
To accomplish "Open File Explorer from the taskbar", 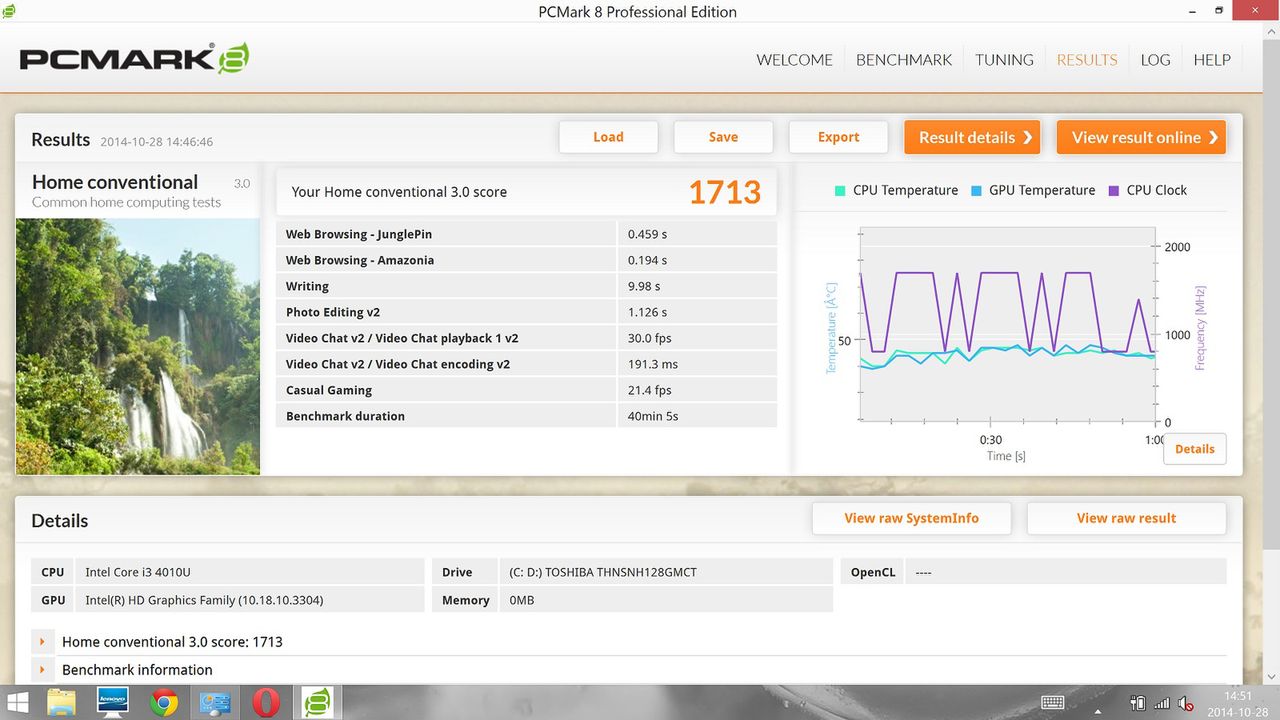I will [x=62, y=702].
